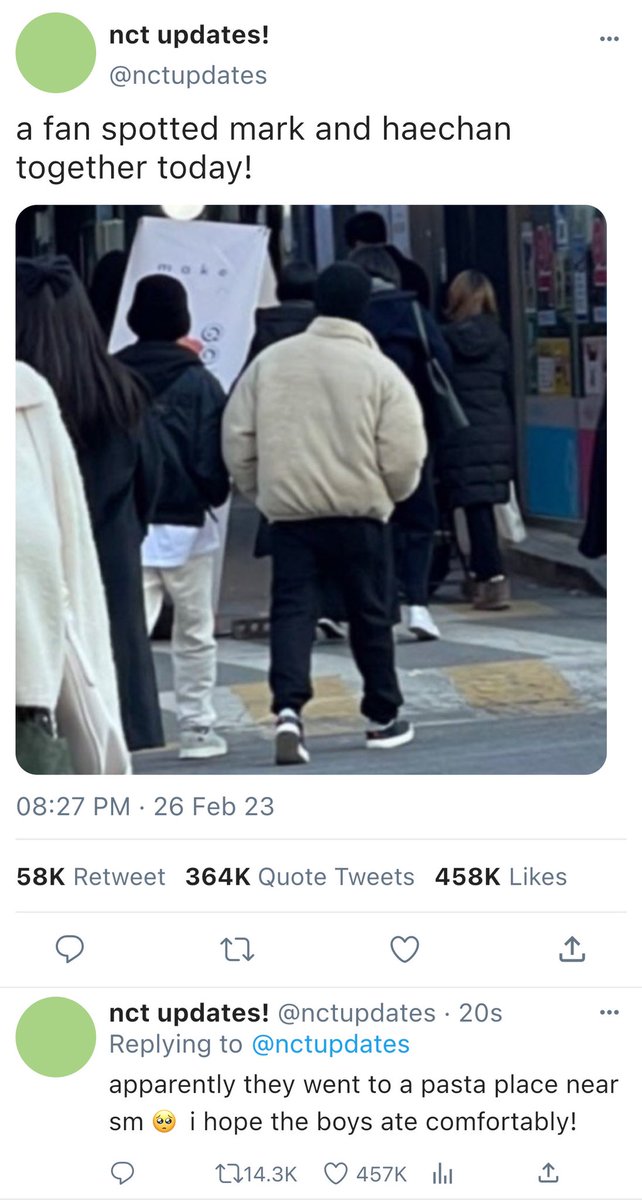View the 458K Likes list
This screenshot has height=1200, width=642.
(501, 877)
